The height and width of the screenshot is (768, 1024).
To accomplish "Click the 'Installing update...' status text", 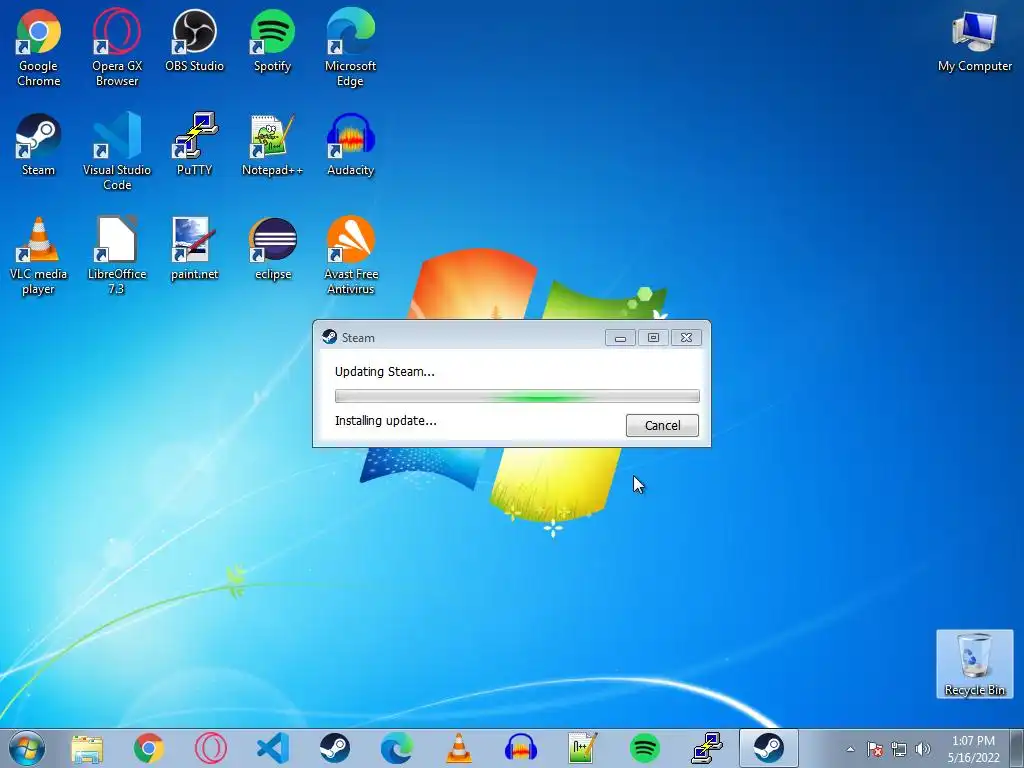I will (386, 421).
